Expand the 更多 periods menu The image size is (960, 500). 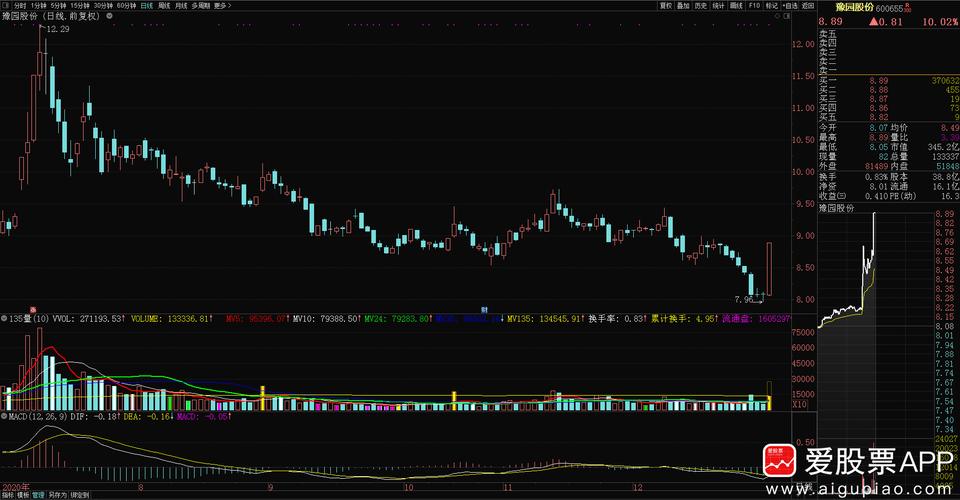222,6
